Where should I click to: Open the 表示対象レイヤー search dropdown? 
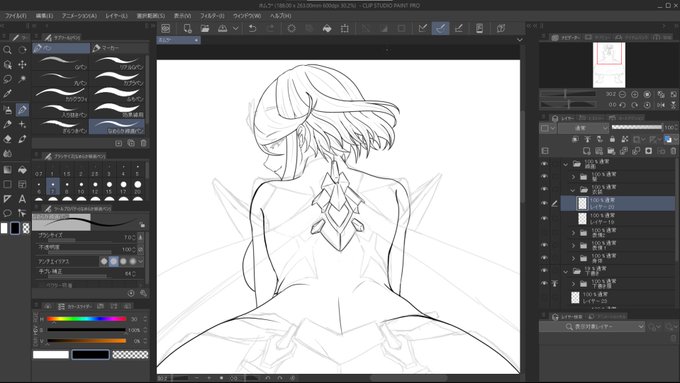point(592,327)
